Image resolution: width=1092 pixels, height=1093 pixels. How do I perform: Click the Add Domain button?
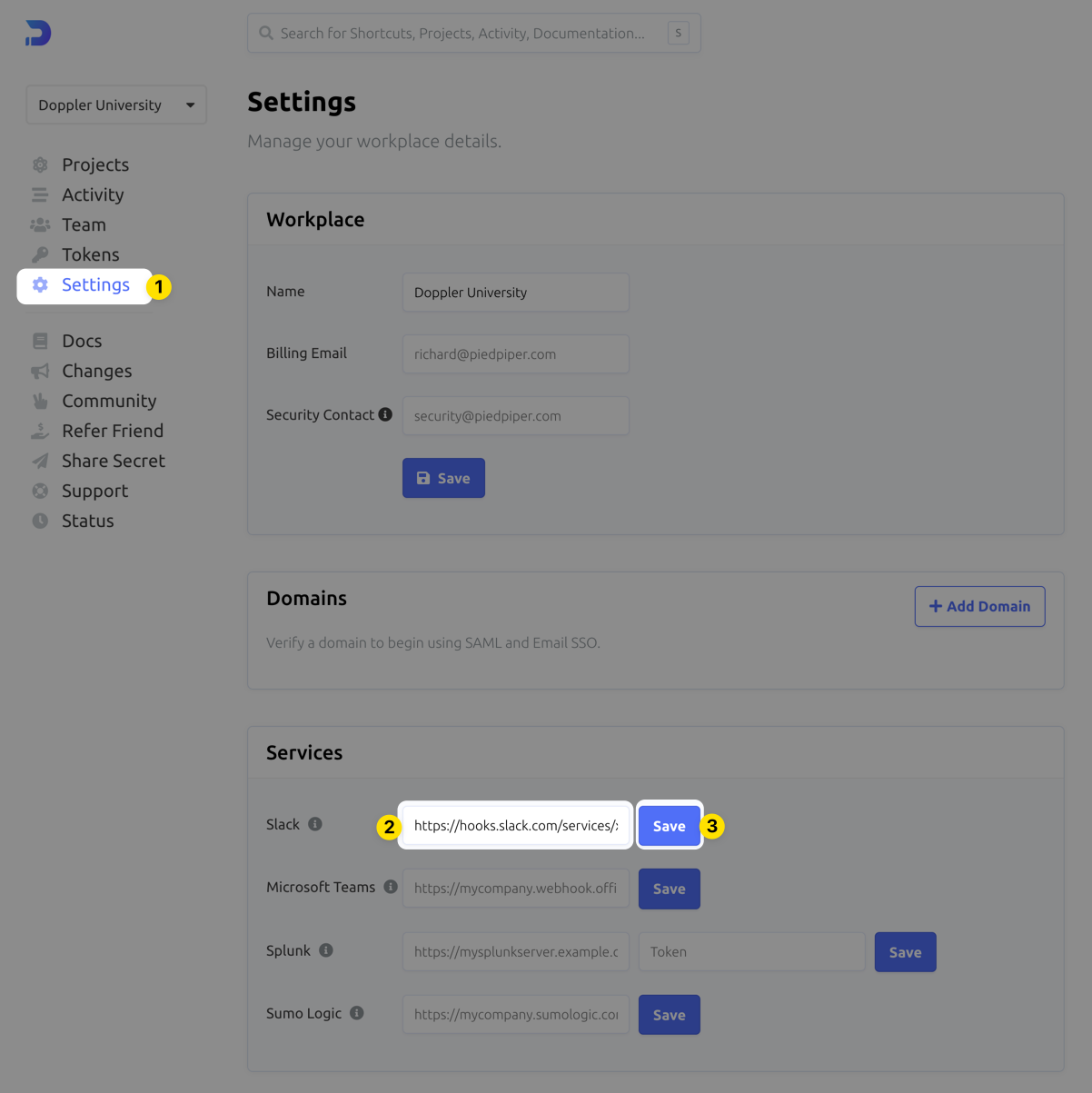point(979,606)
